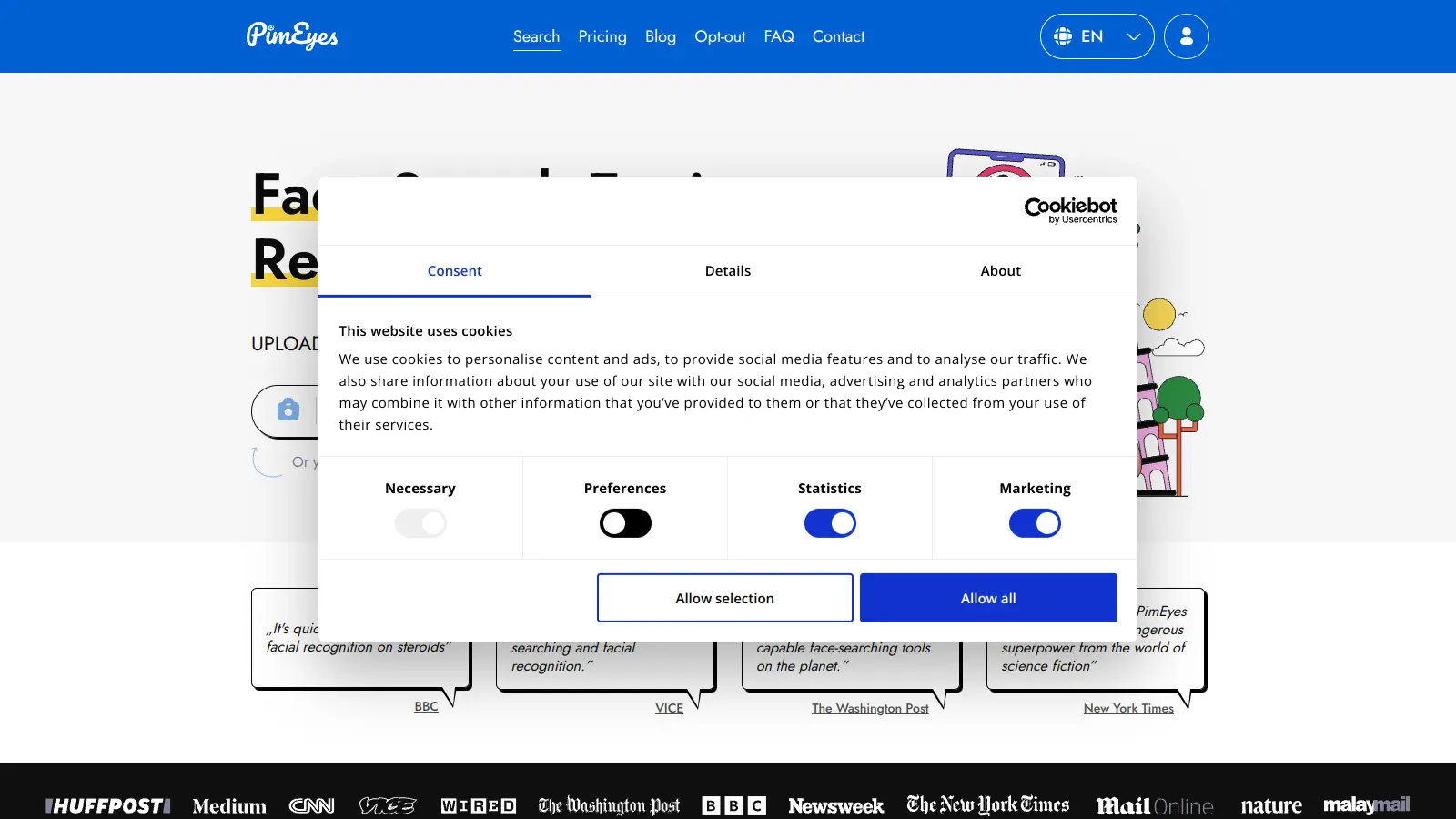The image size is (1456, 819).
Task: Click the HuffPost logo in footer strip
Action: (x=107, y=805)
